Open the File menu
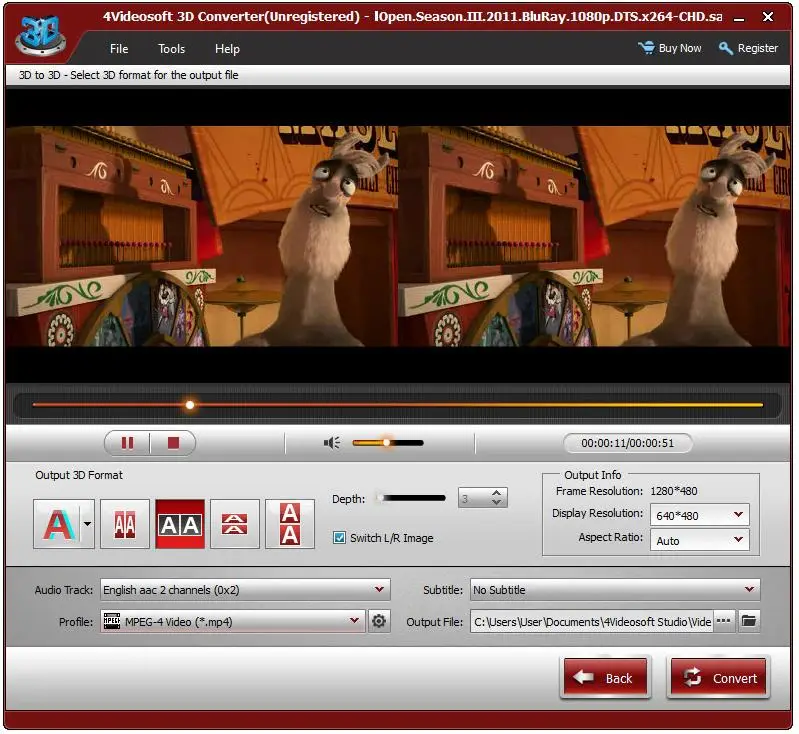The height and width of the screenshot is (734, 799). point(119,48)
